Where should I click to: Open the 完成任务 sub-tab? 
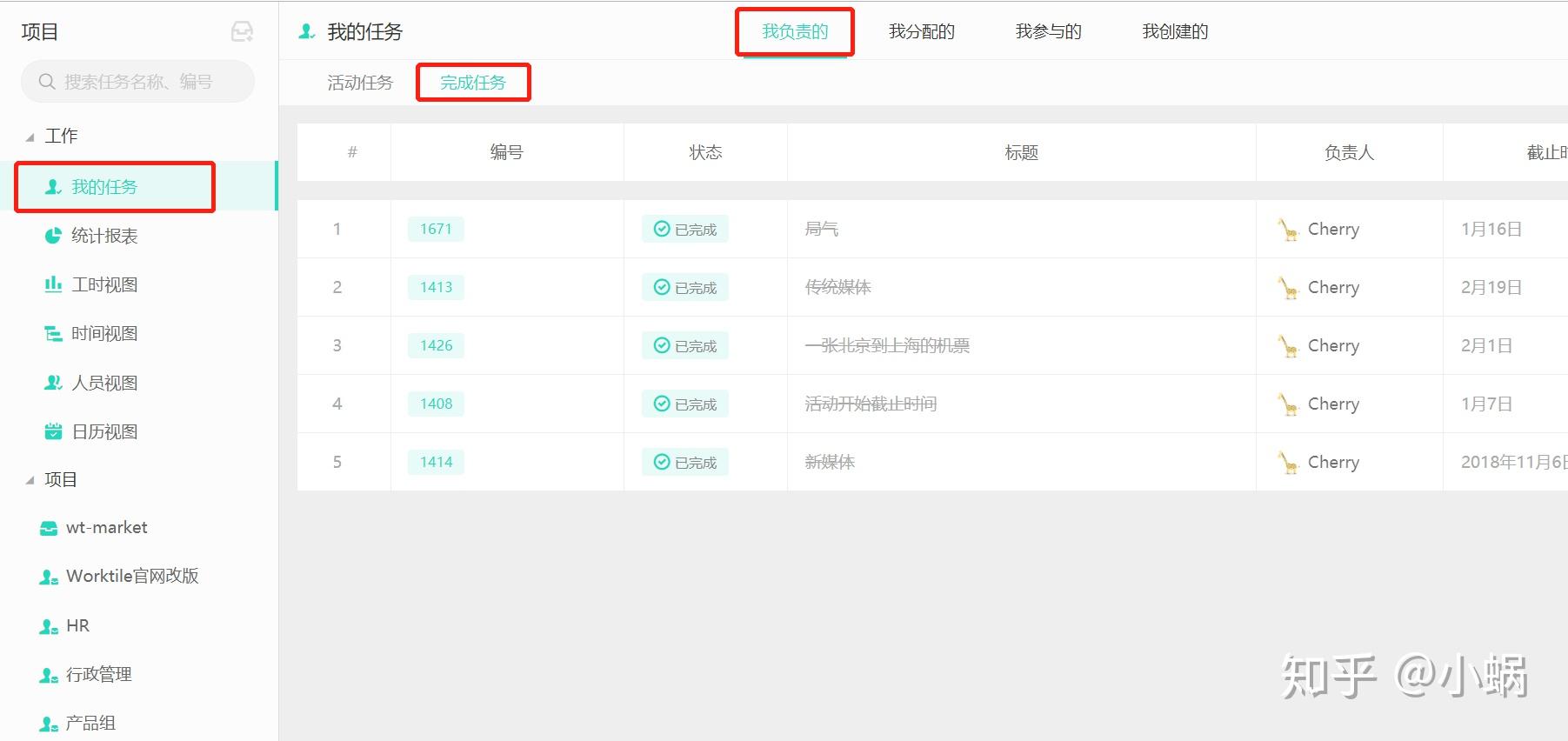tap(473, 83)
